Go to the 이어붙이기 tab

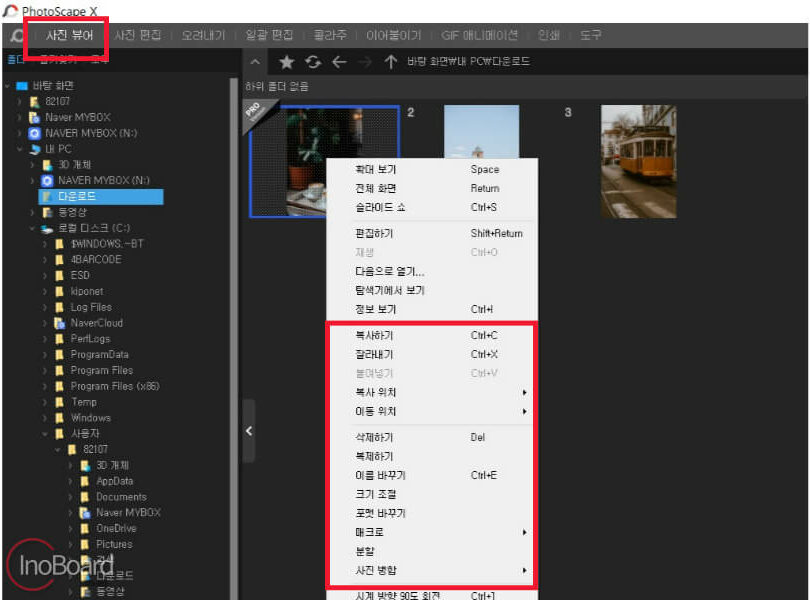(x=393, y=35)
